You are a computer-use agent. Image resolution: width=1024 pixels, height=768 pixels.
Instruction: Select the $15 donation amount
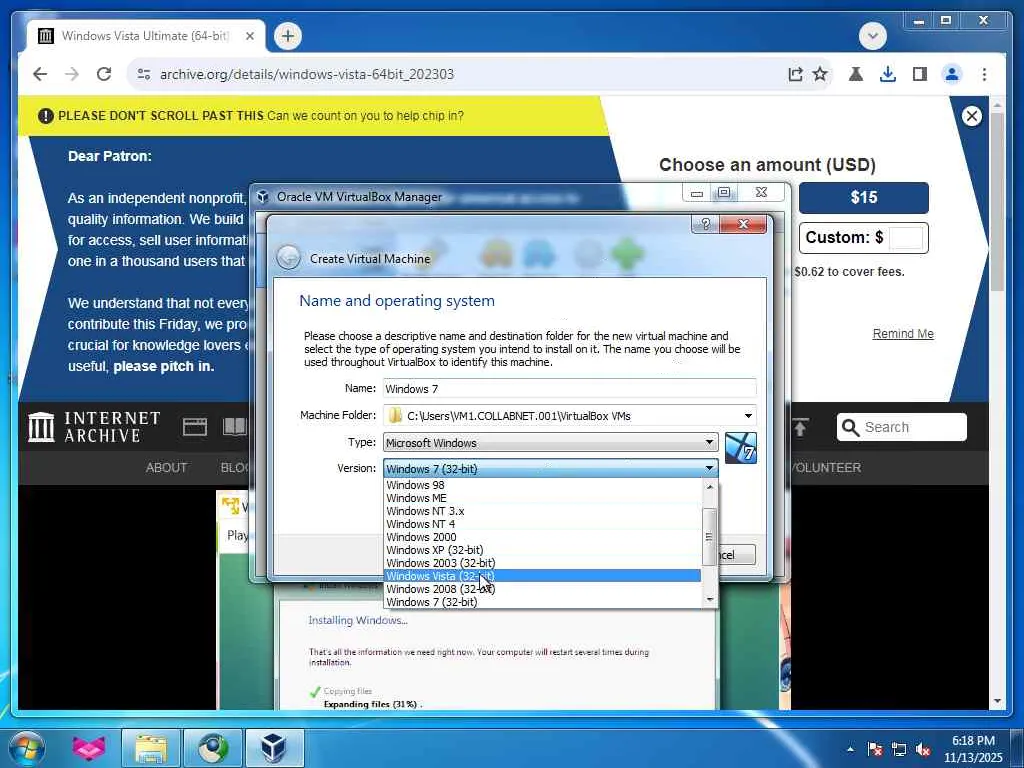tap(863, 198)
